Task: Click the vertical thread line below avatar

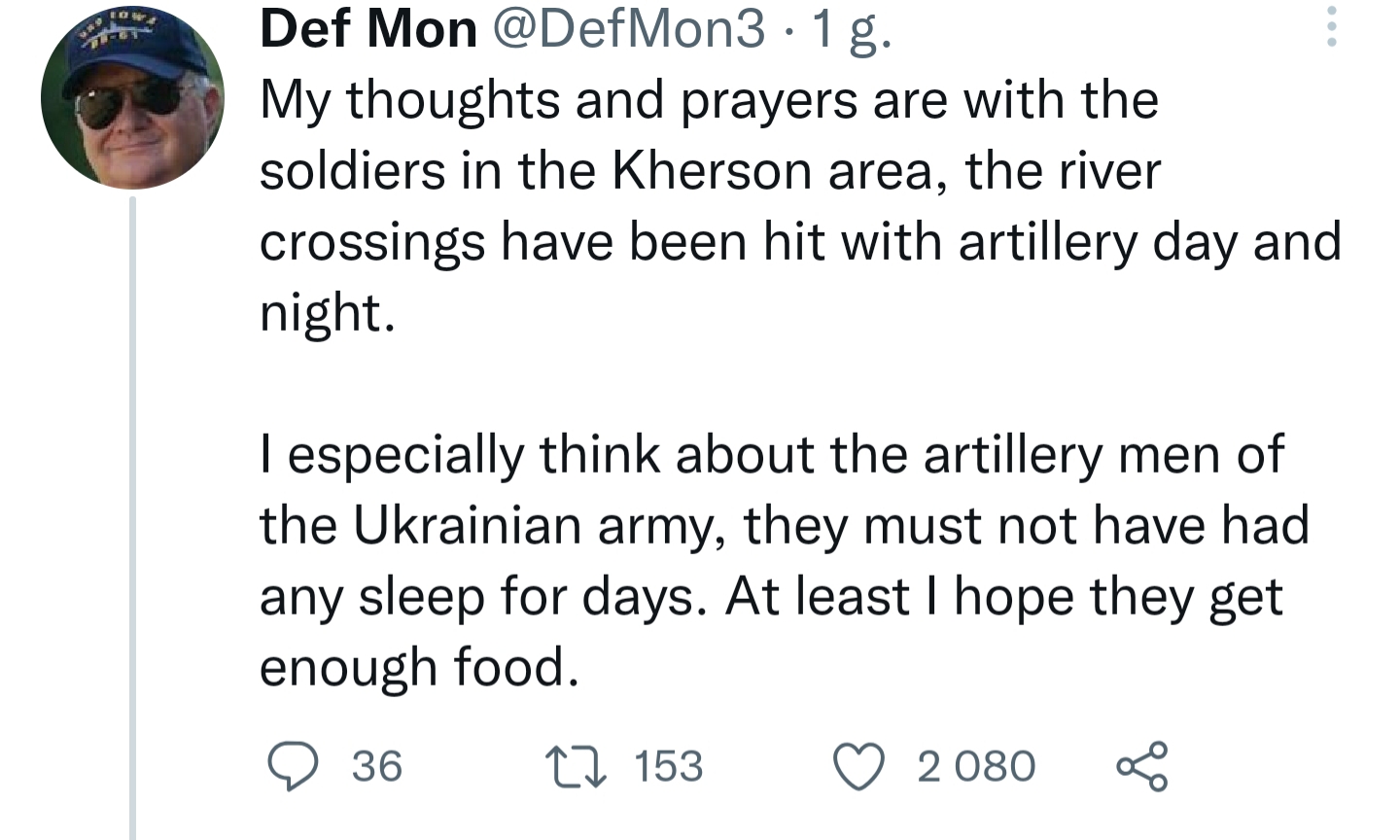Action: point(133,517)
